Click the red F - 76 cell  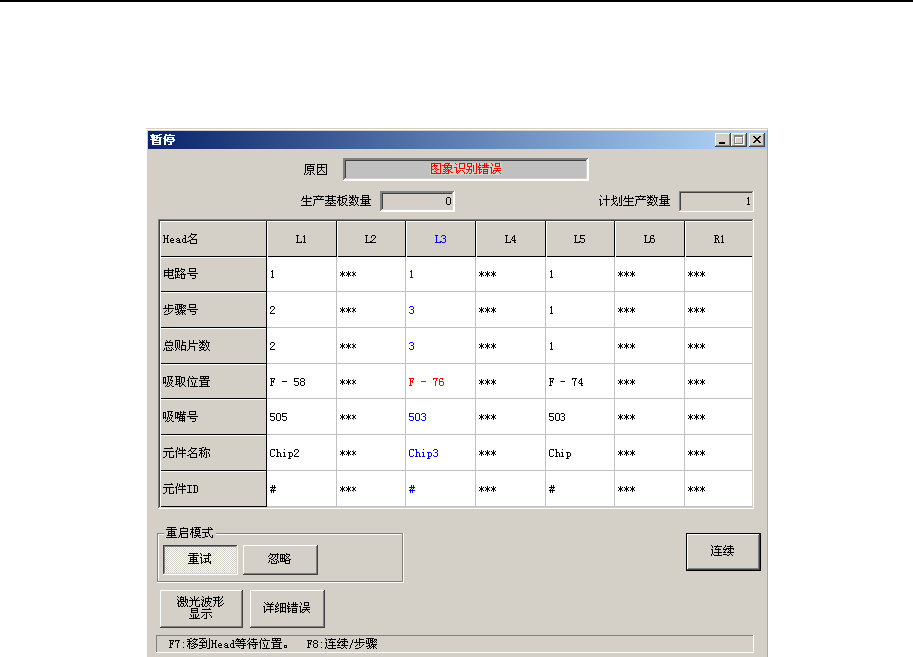pyautogui.click(x=441, y=382)
